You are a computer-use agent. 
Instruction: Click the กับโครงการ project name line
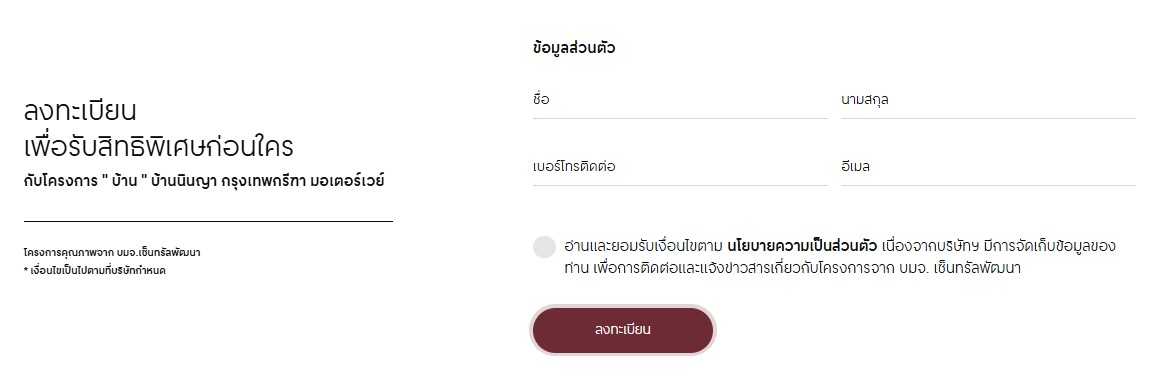pos(204,181)
